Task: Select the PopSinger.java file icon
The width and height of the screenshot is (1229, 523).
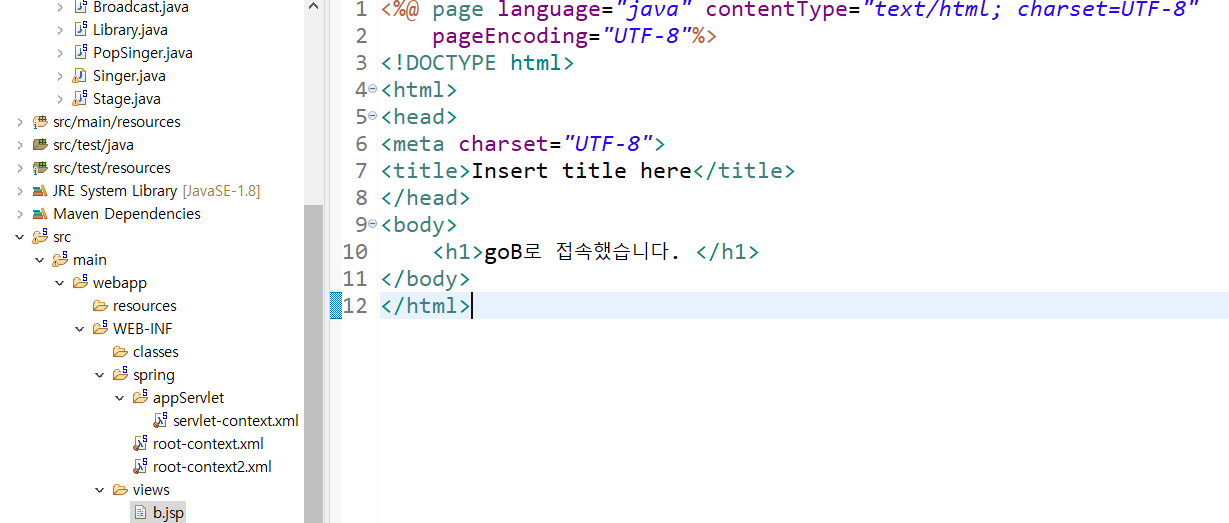Action: 81,52
